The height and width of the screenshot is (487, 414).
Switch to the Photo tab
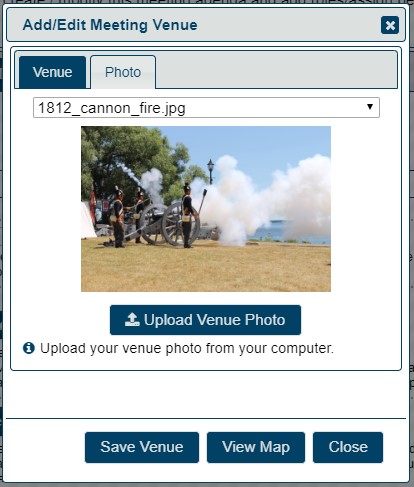pyautogui.click(x=123, y=72)
